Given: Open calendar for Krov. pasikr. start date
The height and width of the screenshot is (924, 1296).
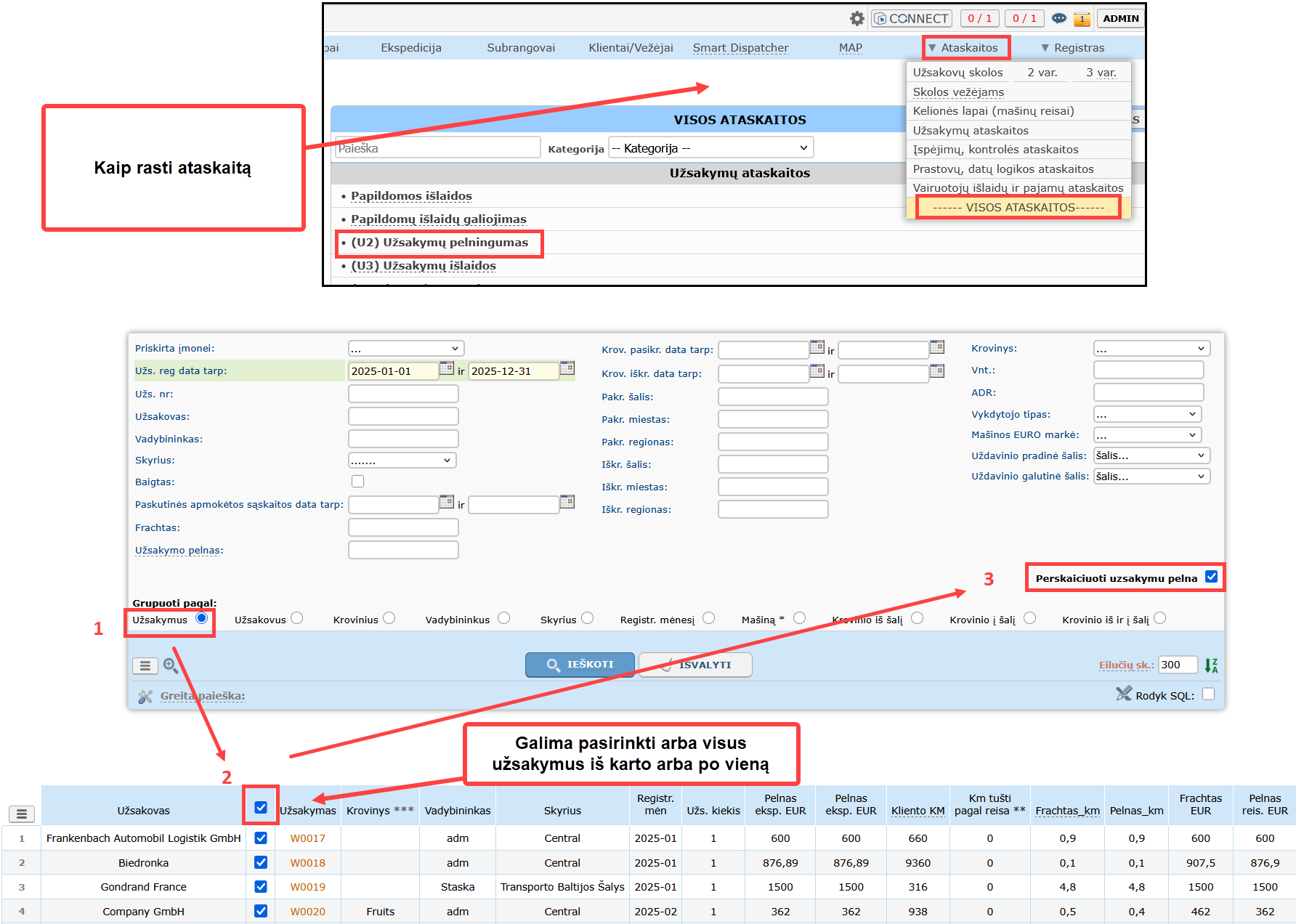Looking at the screenshot, I should click(x=817, y=347).
